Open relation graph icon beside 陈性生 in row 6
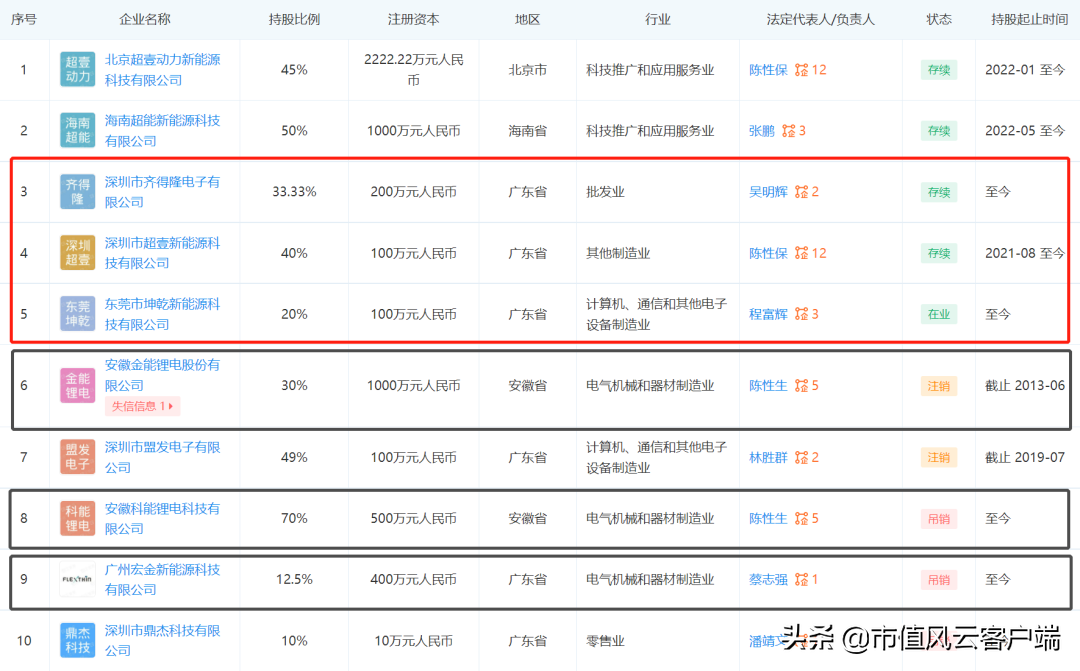 click(801, 386)
